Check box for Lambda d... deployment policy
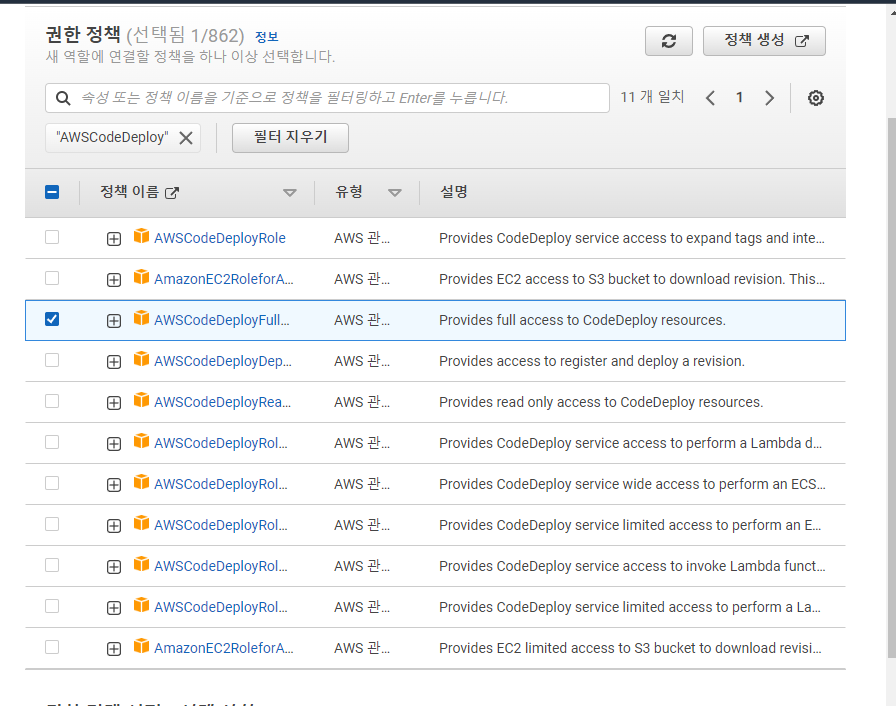 [x=52, y=442]
